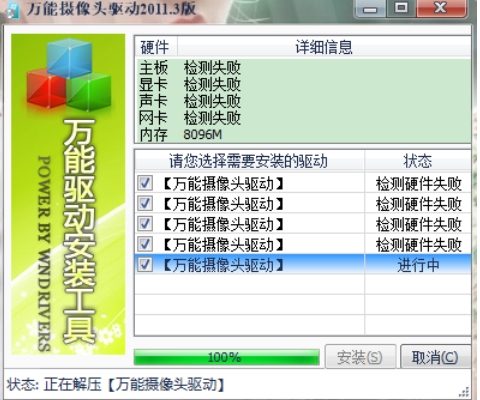The height and width of the screenshot is (400, 480).
Task: Click the colored cubes logo
Action: tap(69, 75)
